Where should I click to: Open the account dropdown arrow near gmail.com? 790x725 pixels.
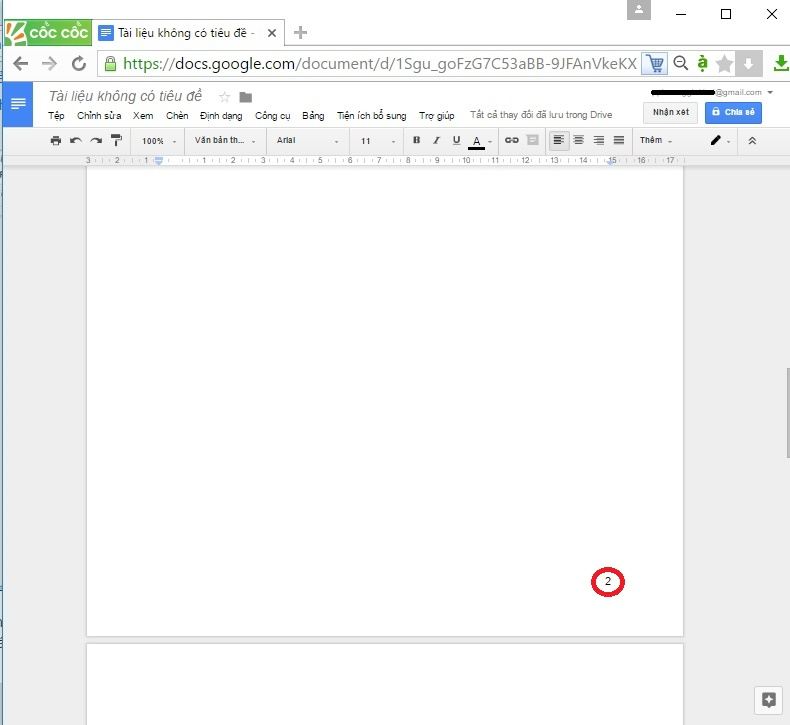770,92
